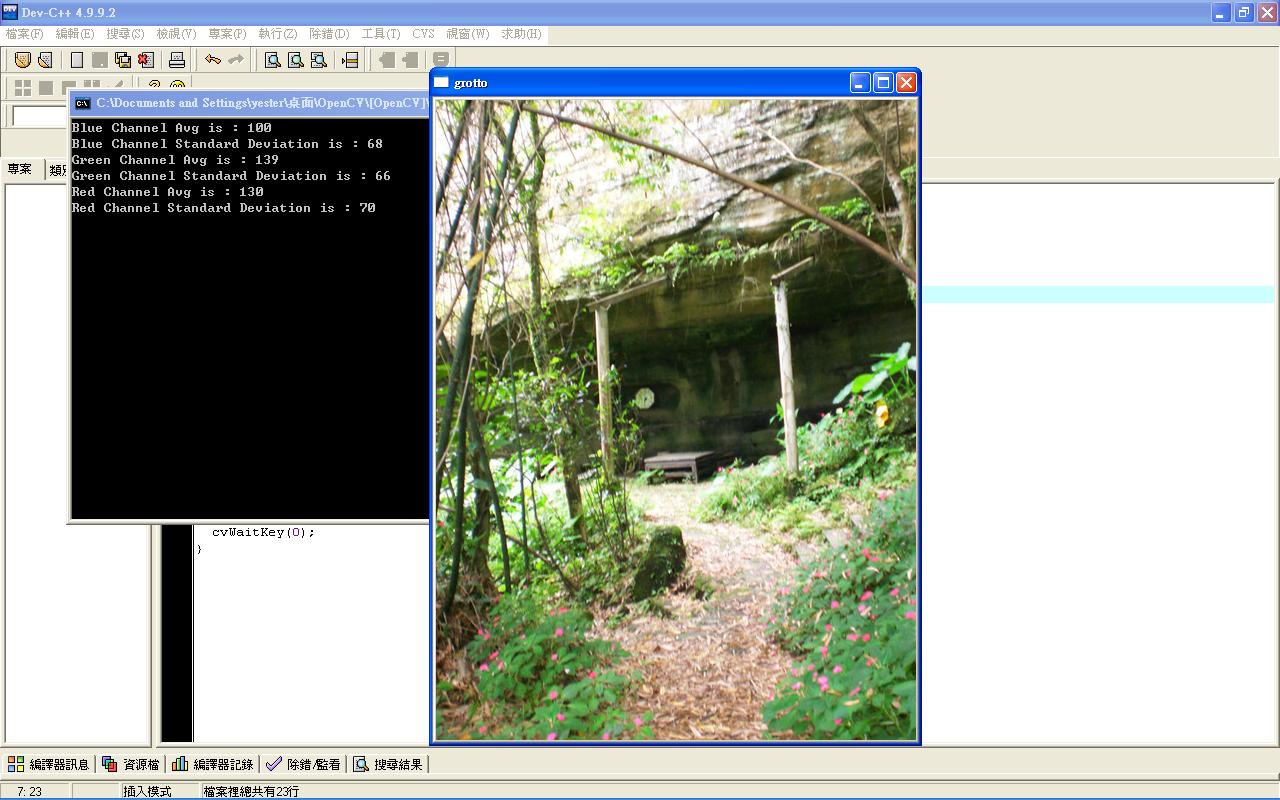Open the 除錯(D) menu
Viewport: 1280px width, 800px height.
point(329,34)
